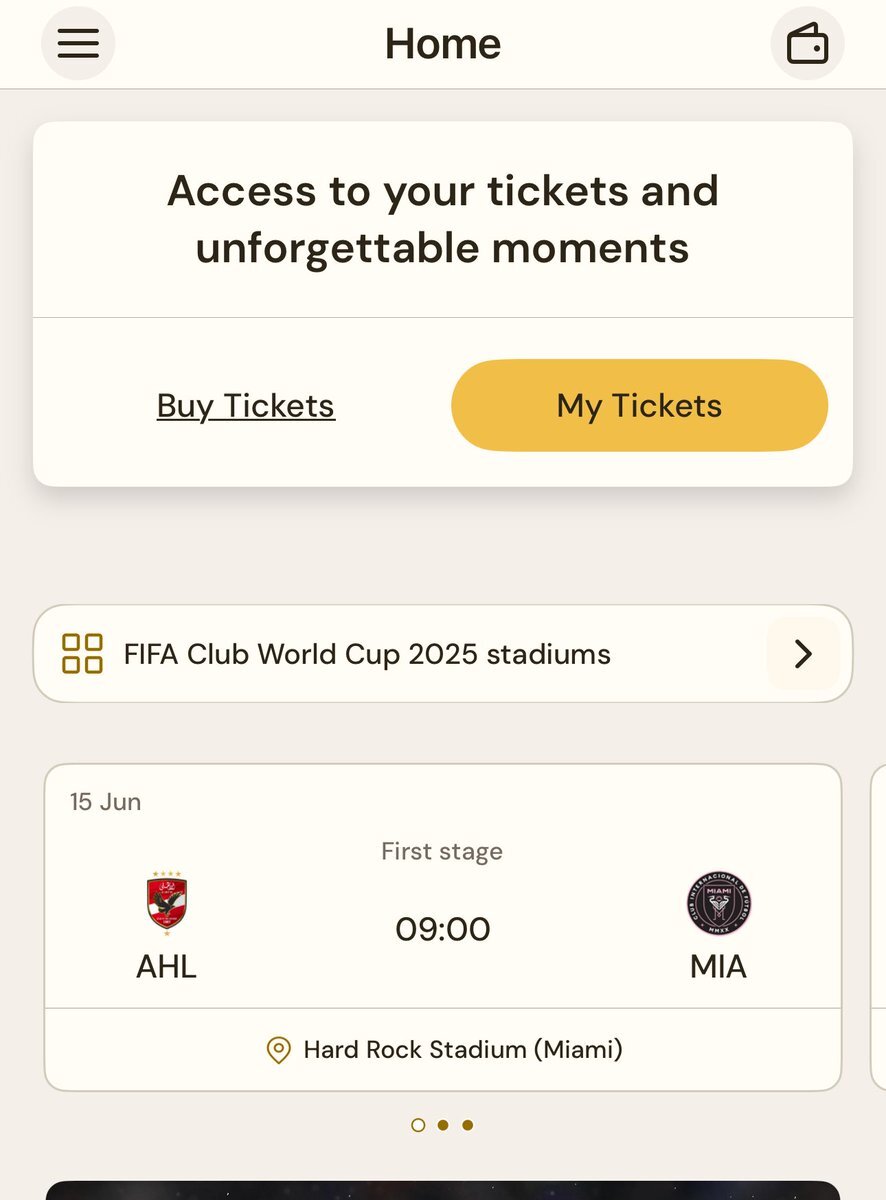Tap the Home page title
Image resolution: width=886 pixels, height=1200 pixels.
click(443, 43)
